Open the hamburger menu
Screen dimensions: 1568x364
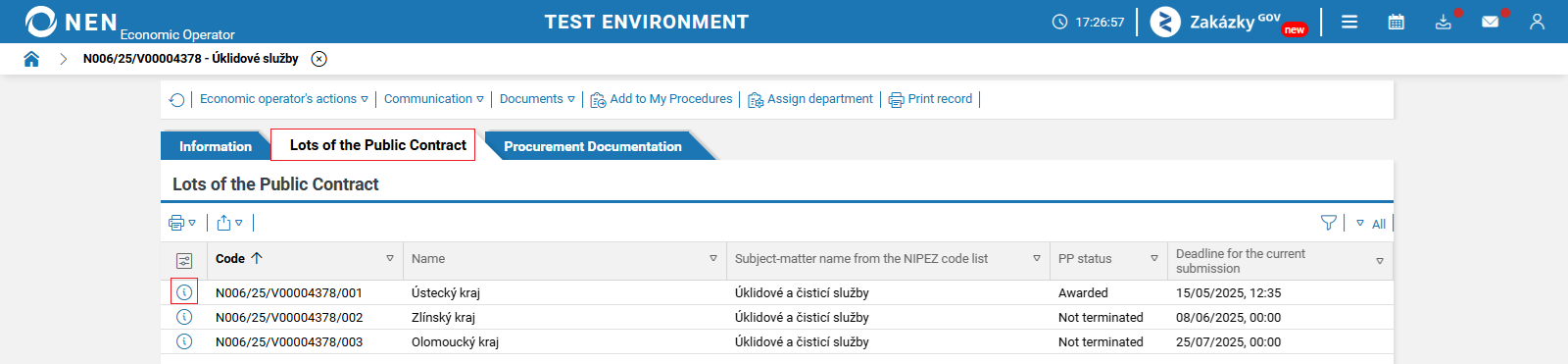(1349, 22)
